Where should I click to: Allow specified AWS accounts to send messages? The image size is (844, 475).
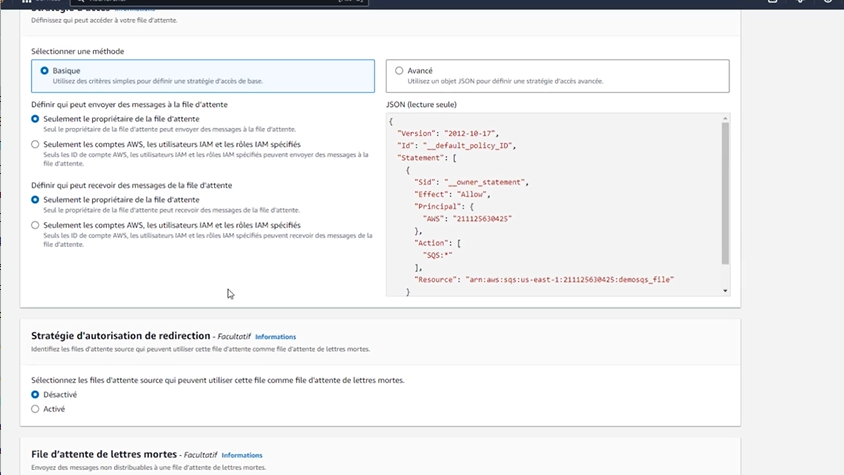36,144
